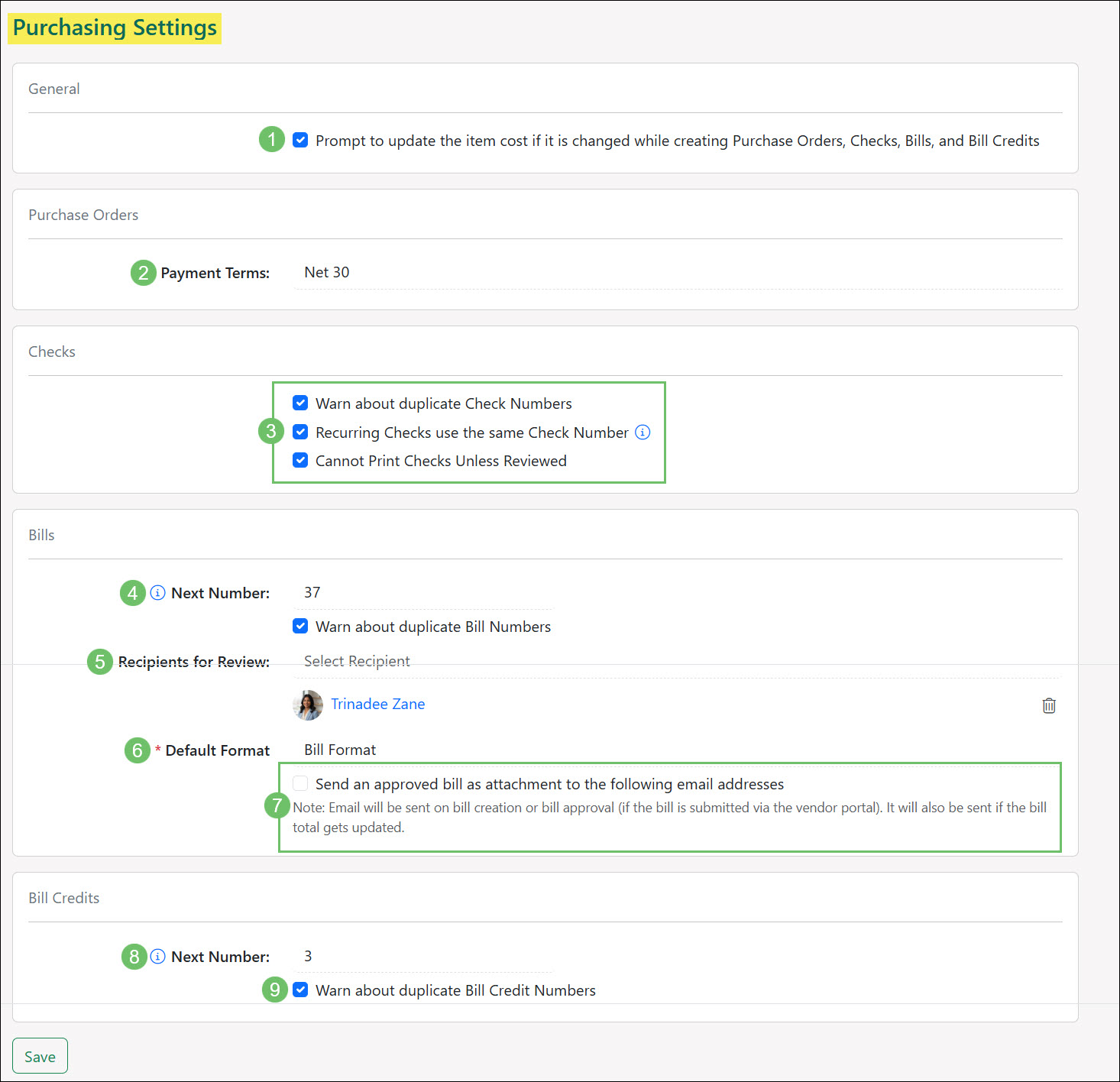Click the Purchase Orders section title
The width and height of the screenshot is (1120, 1082).
pos(83,215)
